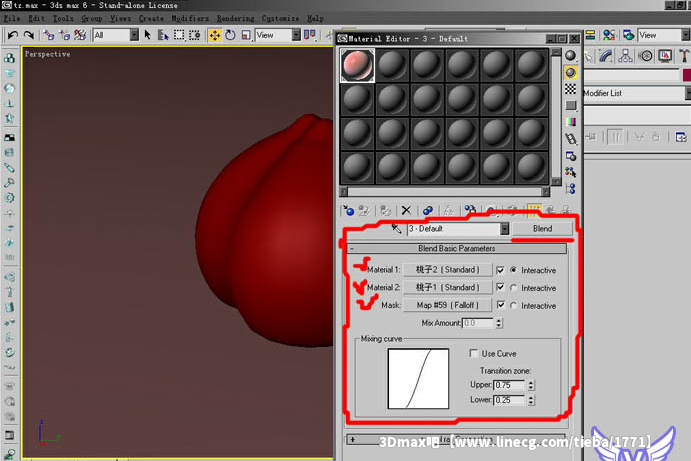This screenshot has width=691, height=461.
Task: Click the Undo arrow in main toolbar
Action: coord(13,35)
